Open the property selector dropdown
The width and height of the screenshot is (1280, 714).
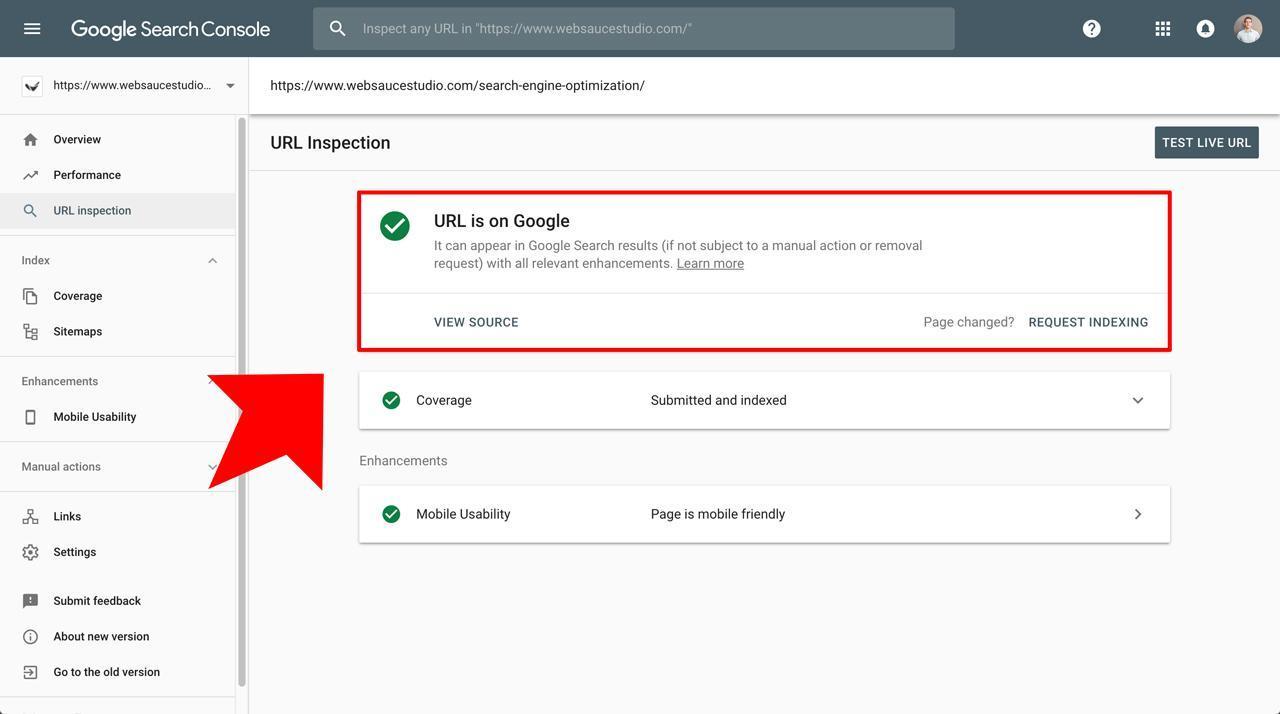230,86
